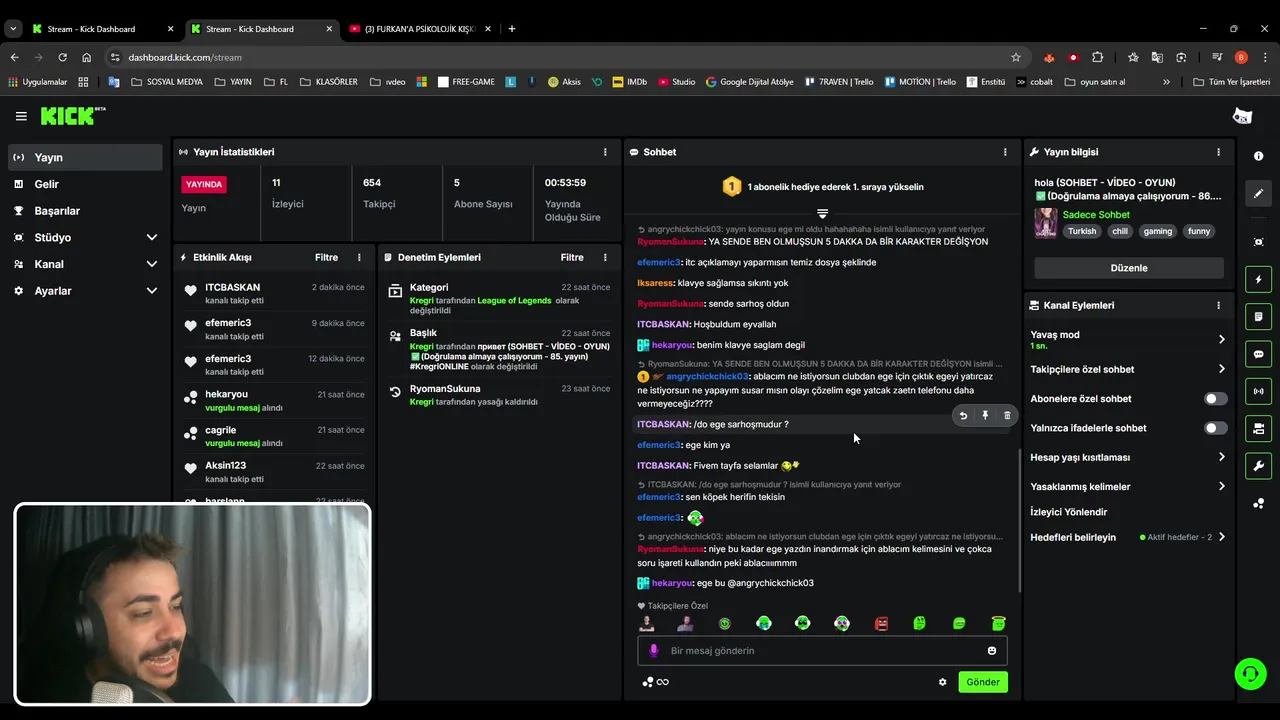
Task: Click the Bir mesaj gönderin input field
Action: coord(822,651)
